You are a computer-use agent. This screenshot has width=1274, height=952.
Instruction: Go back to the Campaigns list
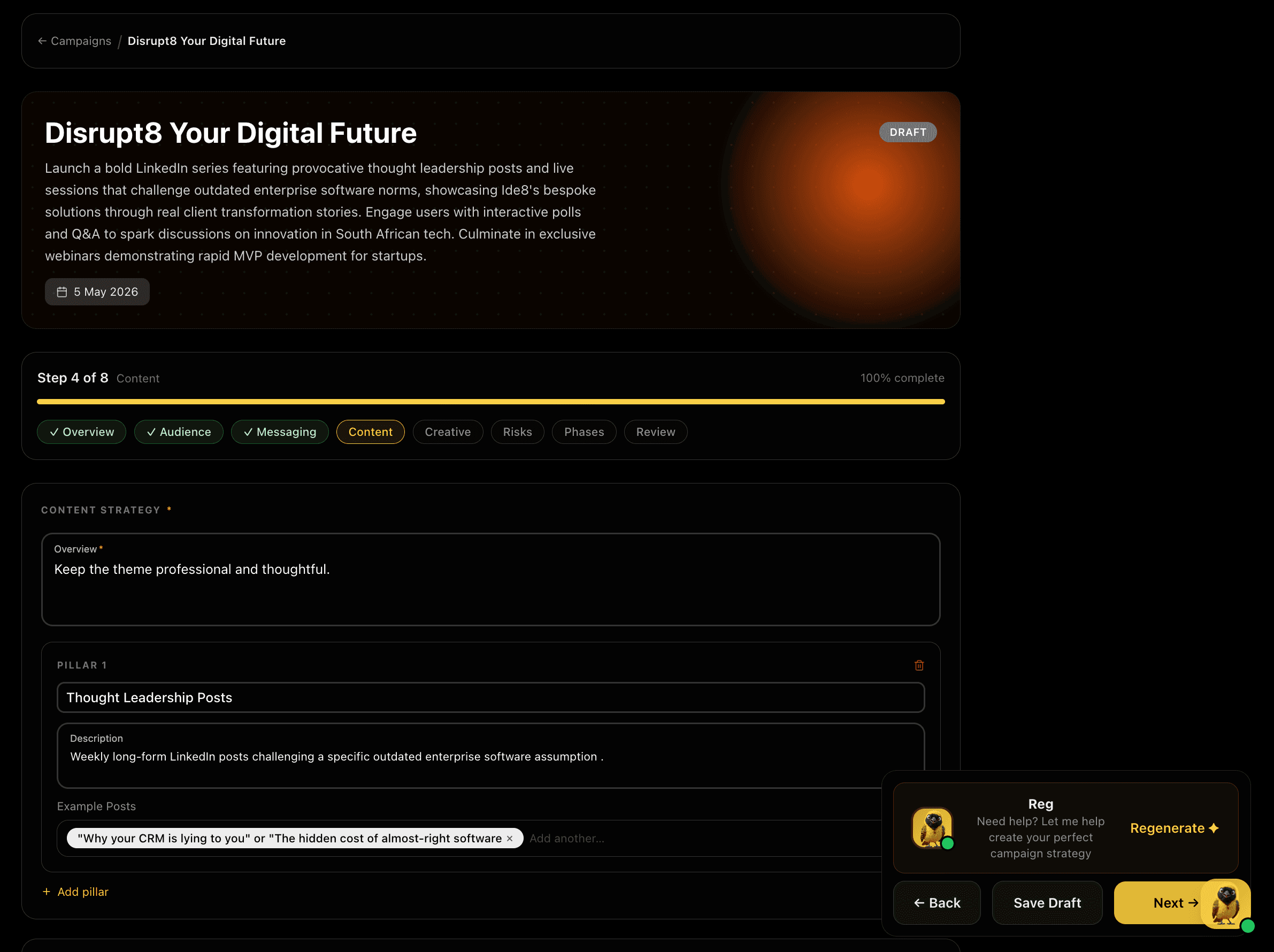[74, 41]
